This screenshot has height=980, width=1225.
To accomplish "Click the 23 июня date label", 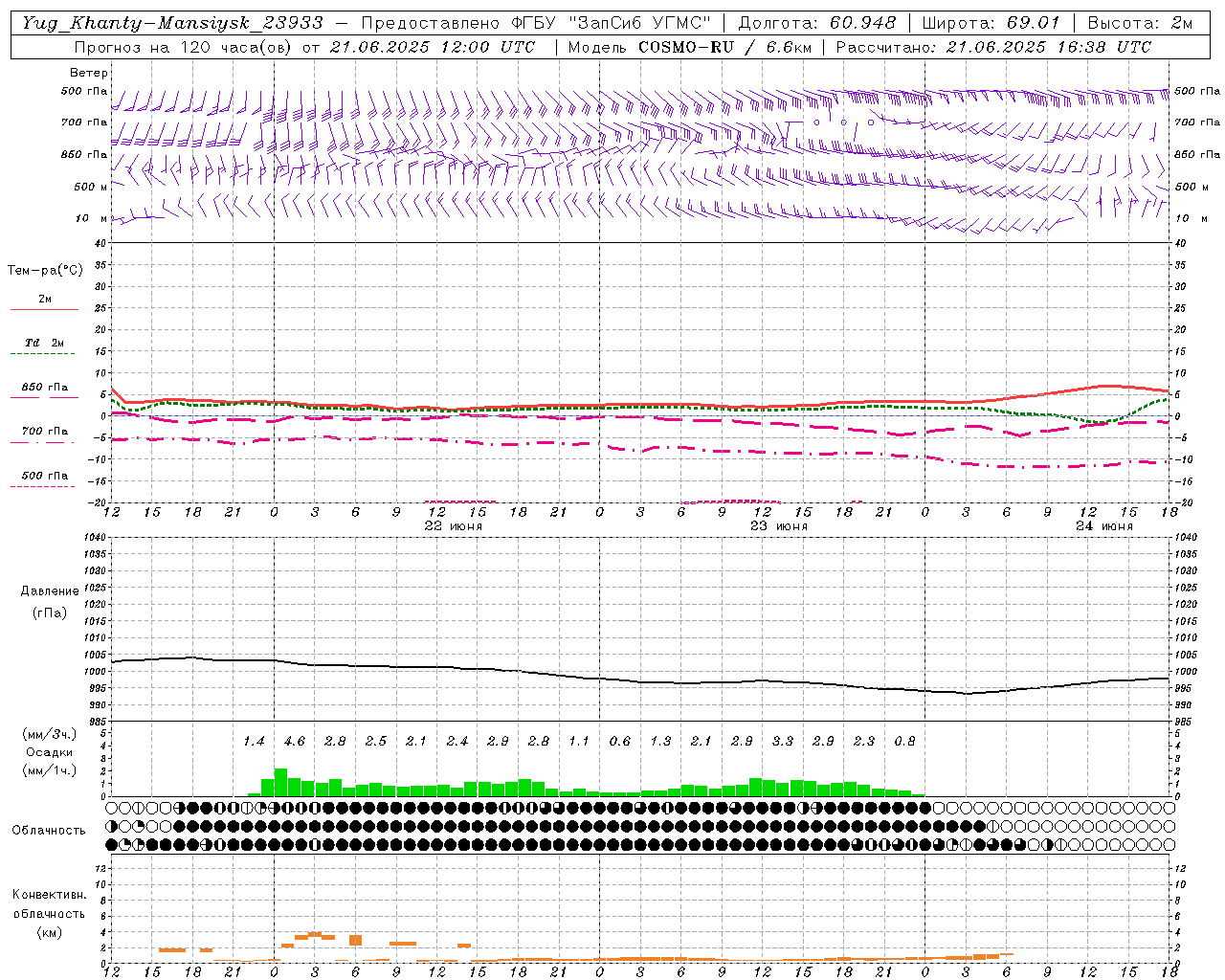I will (x=779, y=526).
